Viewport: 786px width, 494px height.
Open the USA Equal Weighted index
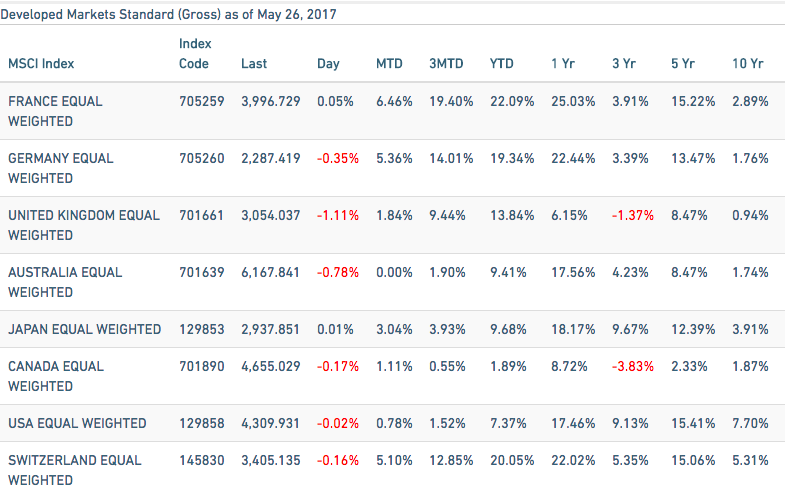[x=77, y=423]
